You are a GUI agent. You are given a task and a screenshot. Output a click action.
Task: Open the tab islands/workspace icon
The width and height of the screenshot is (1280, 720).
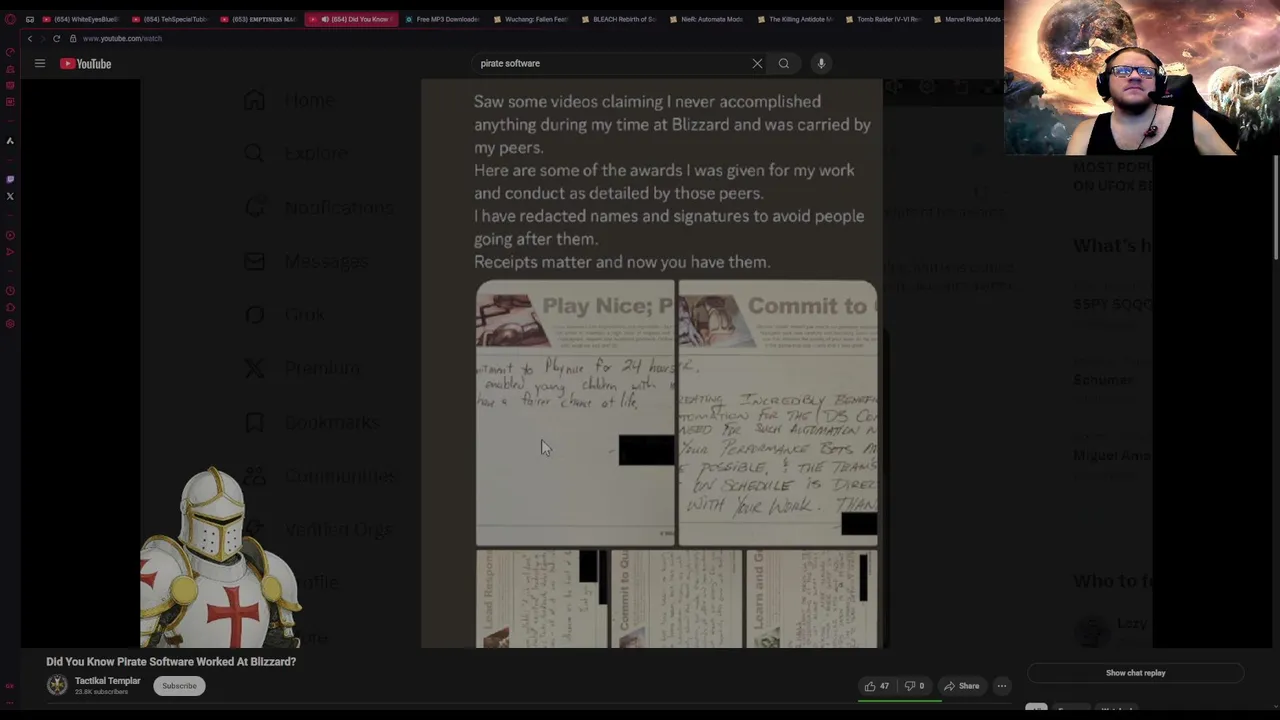30,19
